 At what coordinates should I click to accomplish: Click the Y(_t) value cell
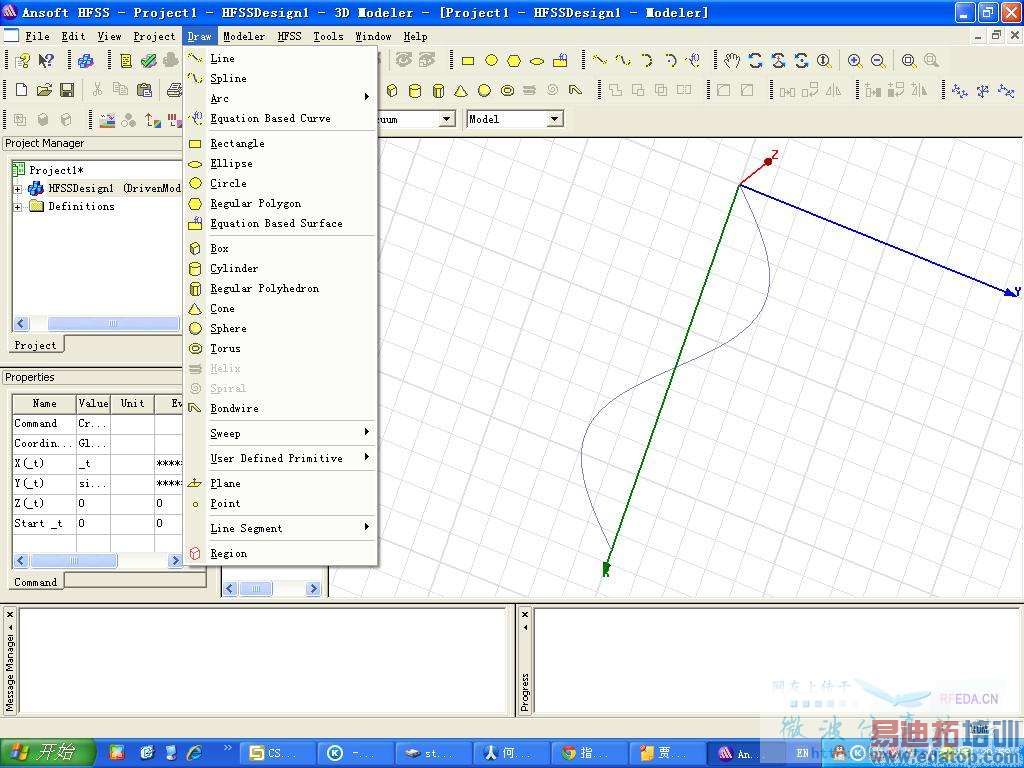point(92,483)
